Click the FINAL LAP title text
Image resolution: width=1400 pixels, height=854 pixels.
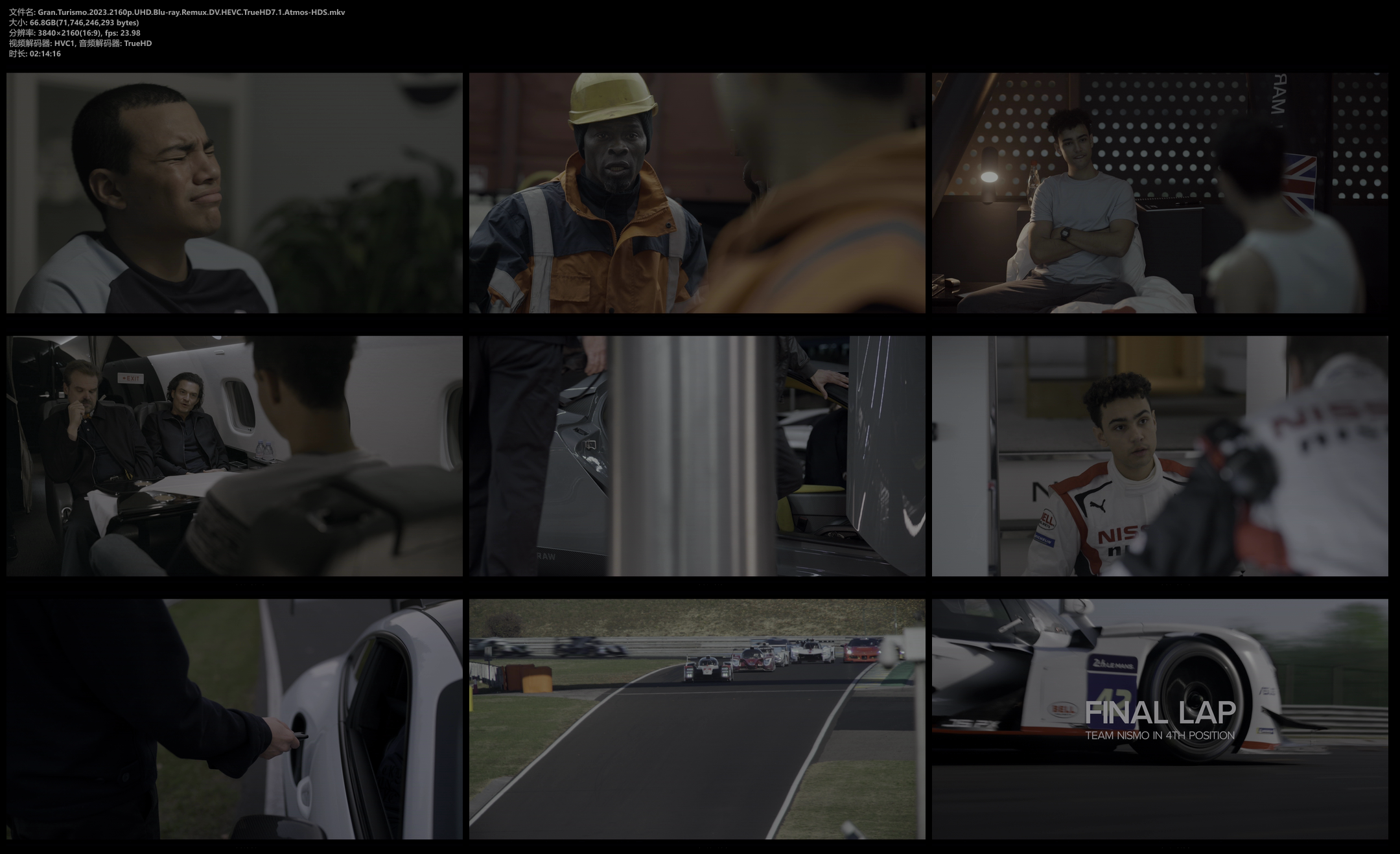click(1160, 713)
